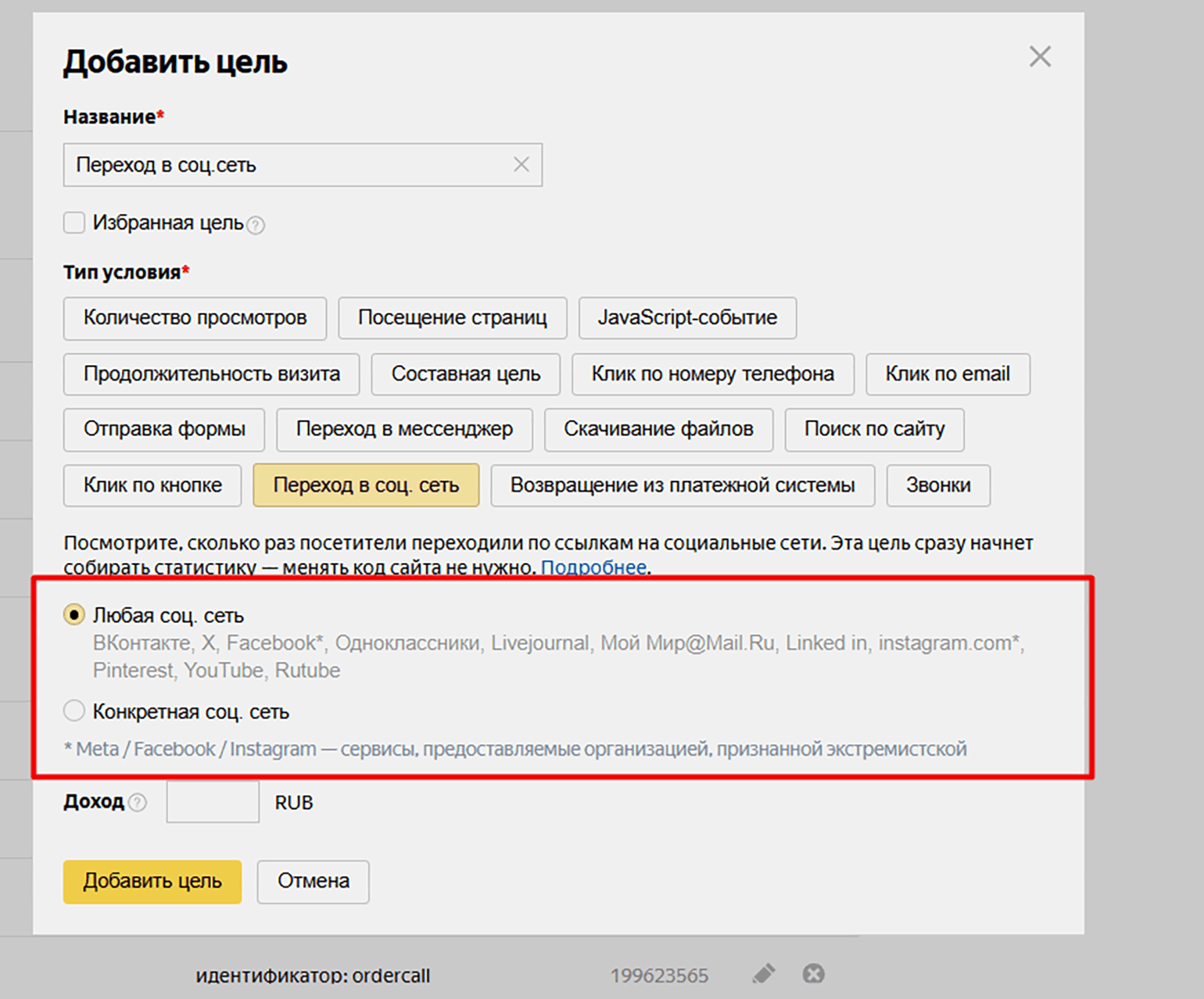The image size is (1204, 999).
Task: Clear the goal name field text
Action: [521, 165]
